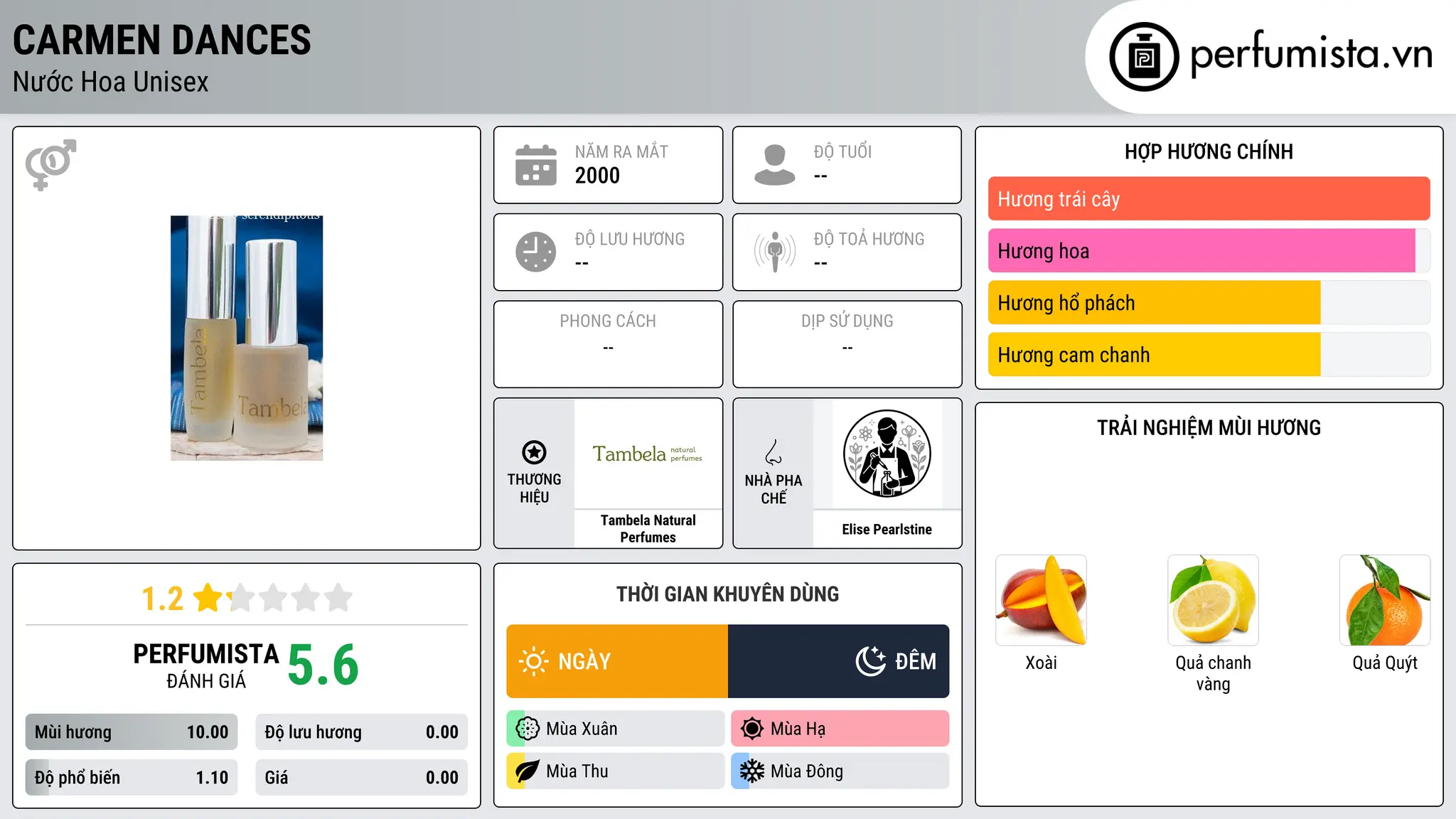The height and width of the screenshot is (819, 1456).
Task: Click the NĂM RA MẮT label
Action: [621, 151]
